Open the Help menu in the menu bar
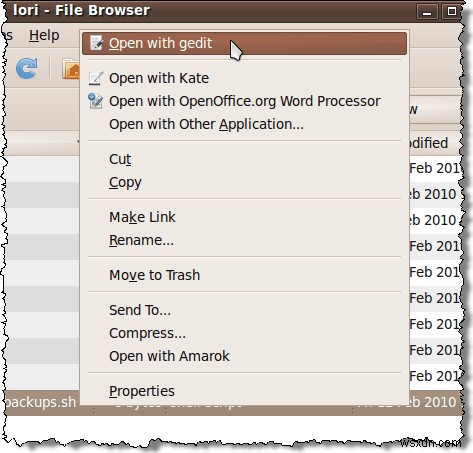The image size is (473, 453). 44,35
